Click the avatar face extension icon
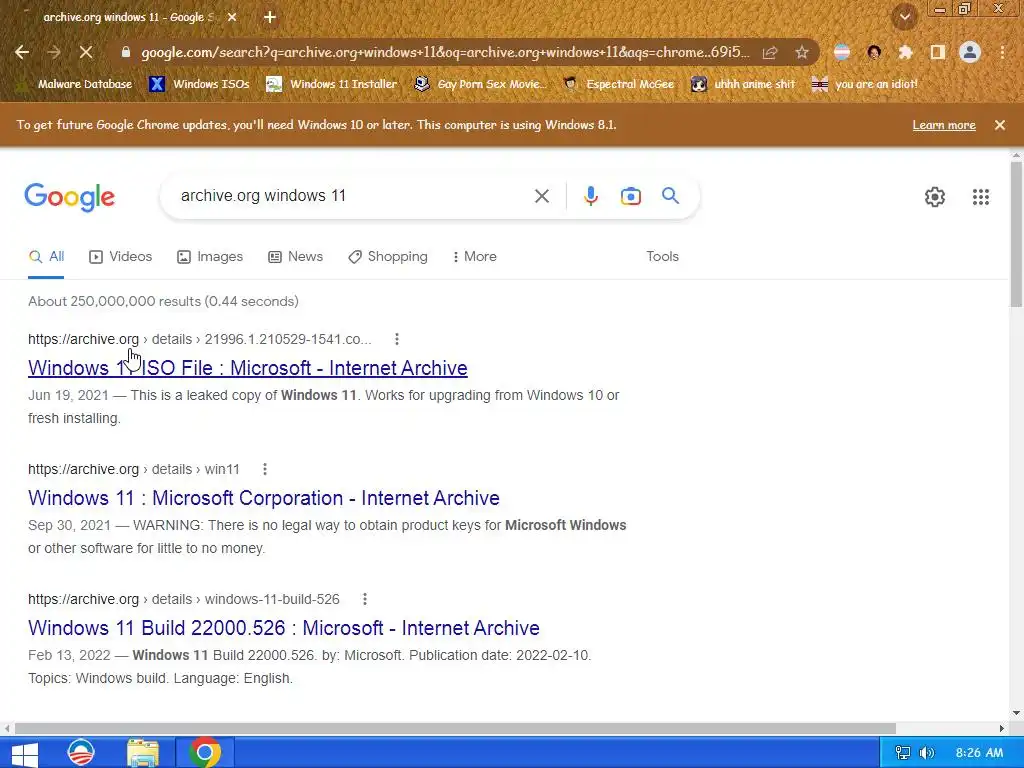Screen dimensions: 1024x768 tap(874, 52)
